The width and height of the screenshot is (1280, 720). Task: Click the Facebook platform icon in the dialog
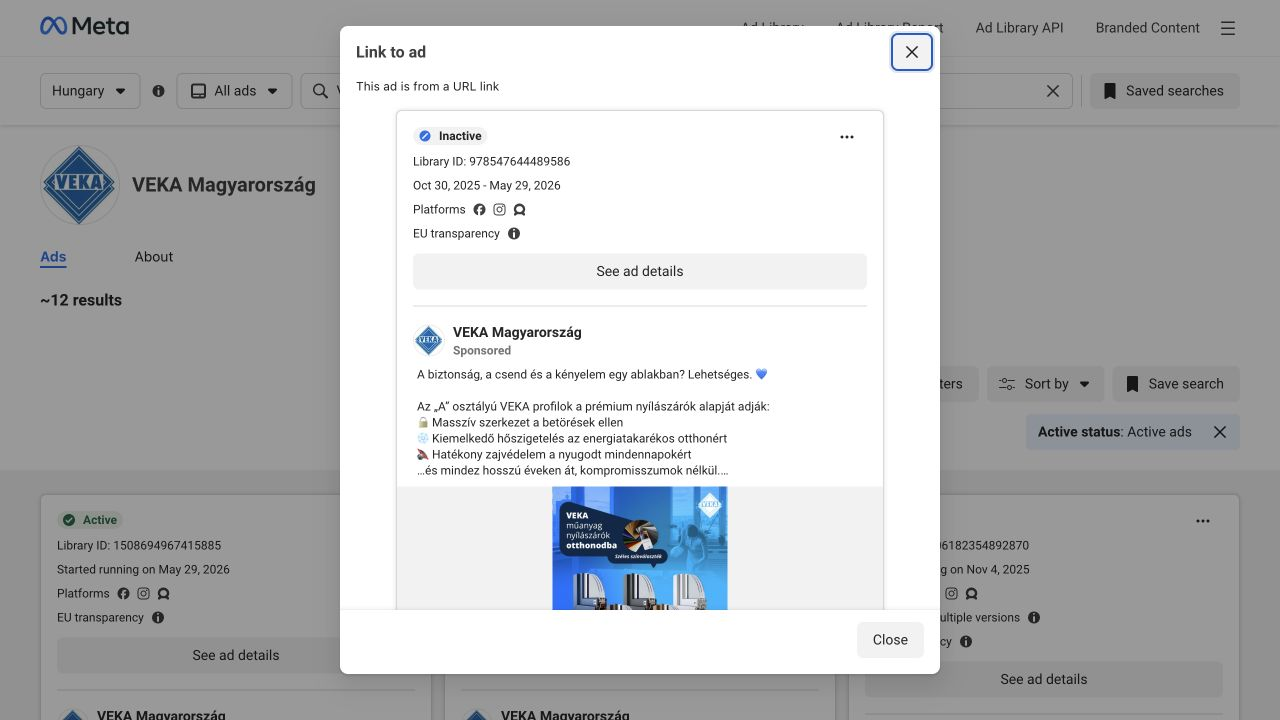tap(479, 210)
